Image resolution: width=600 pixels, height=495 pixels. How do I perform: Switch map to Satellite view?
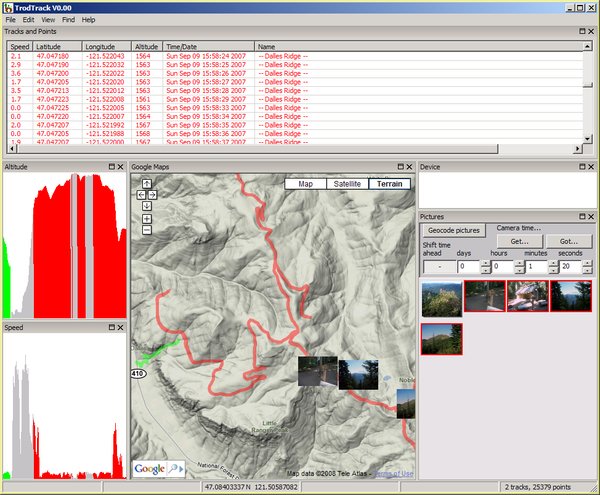[347, 184]
